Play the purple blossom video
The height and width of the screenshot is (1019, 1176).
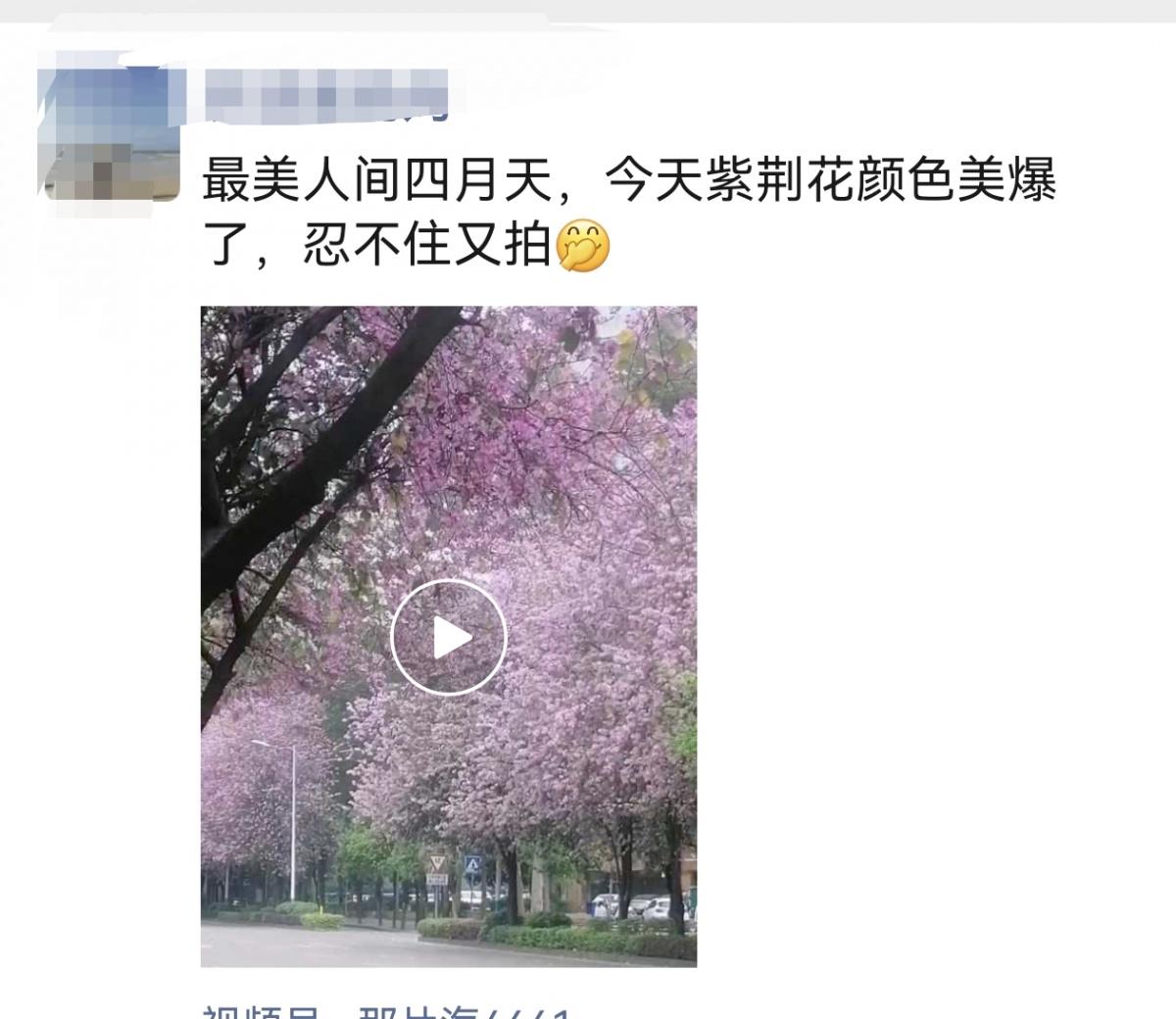click(x=449, y=637)
